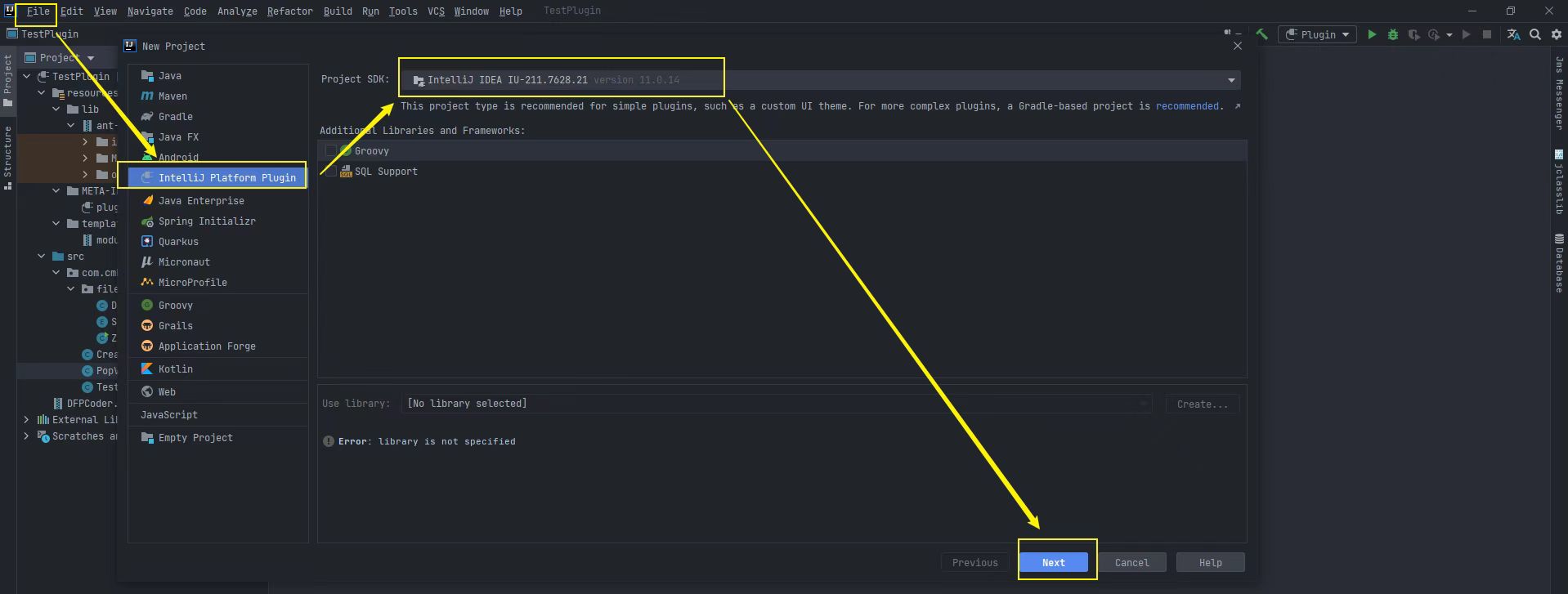The height and width of the screenshot is (594, 1568).
Task: Select the Java FX project type
Action: pyautogui.click(x=217, y=136)
